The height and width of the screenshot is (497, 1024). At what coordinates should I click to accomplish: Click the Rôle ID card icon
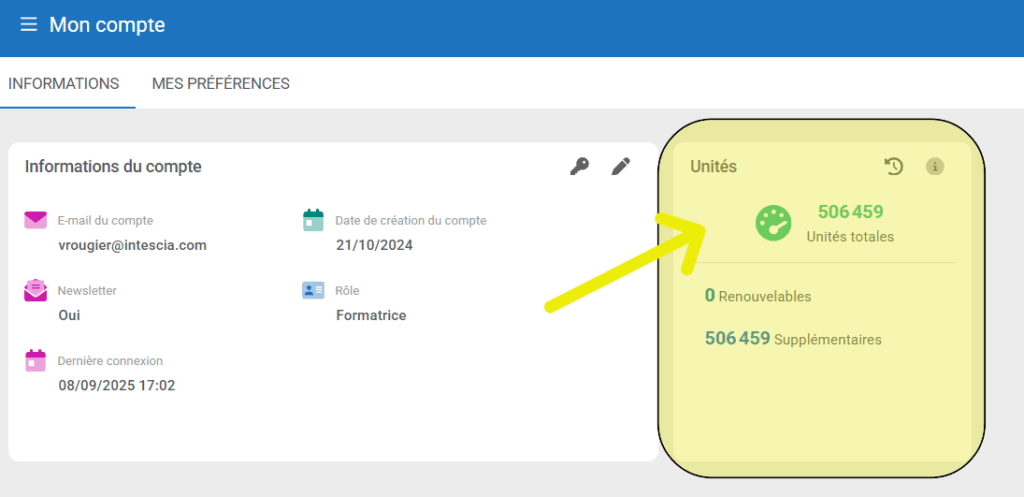click(313, 290)
